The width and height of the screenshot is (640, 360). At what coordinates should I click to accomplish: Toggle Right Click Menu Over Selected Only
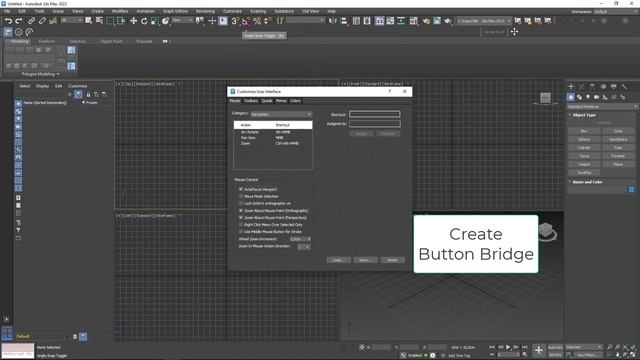tap(241, 224)
